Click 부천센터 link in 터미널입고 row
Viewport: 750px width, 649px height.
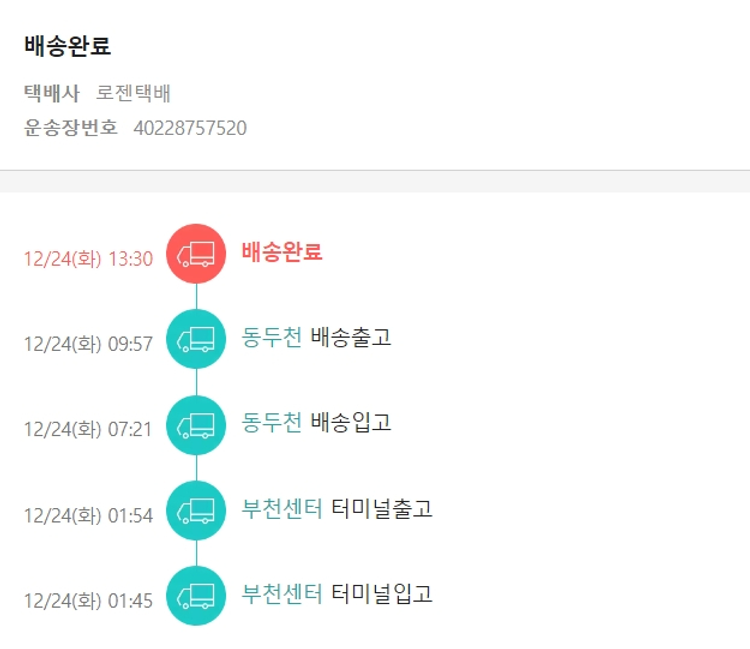point(282,594)
